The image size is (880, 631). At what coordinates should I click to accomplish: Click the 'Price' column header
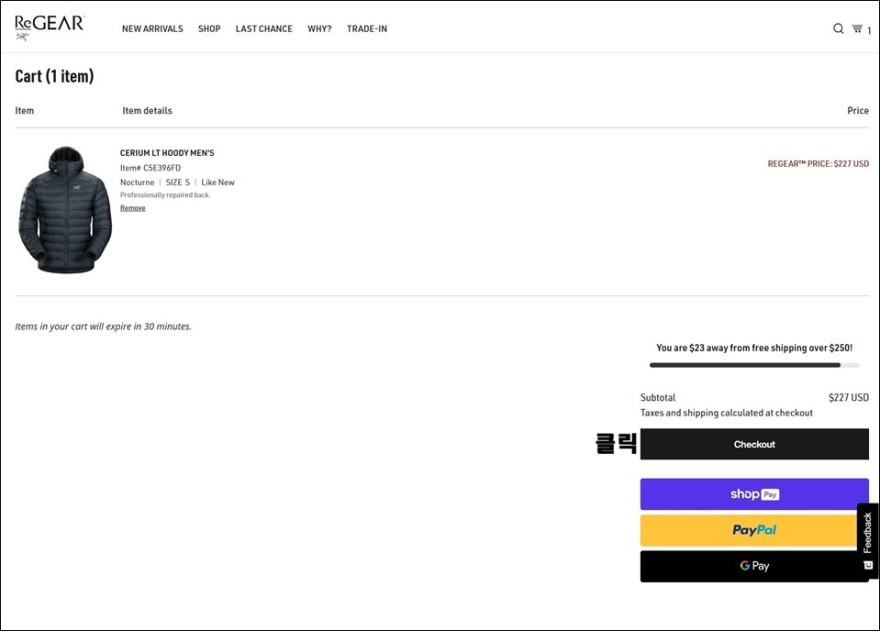click(x=858, y=111)
